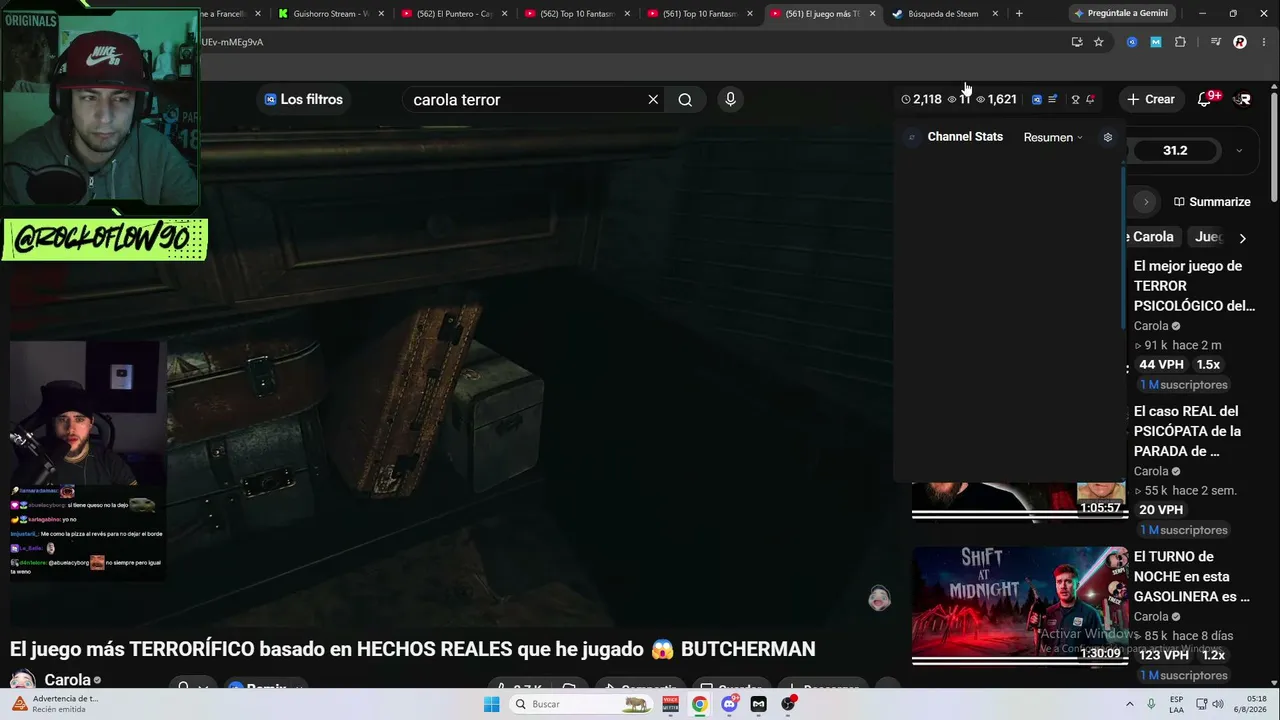Click Pregúntale a Gemini button
The height and width of the screenshot is (720, 1280).
[x=1120, y=13]
